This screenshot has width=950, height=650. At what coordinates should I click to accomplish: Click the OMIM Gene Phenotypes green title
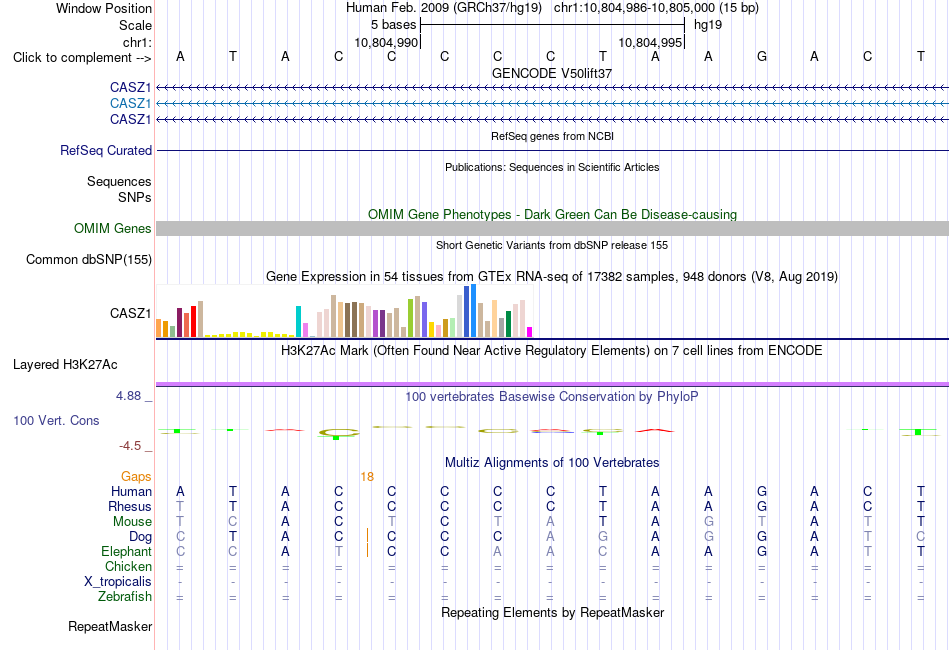coord(552,214)
